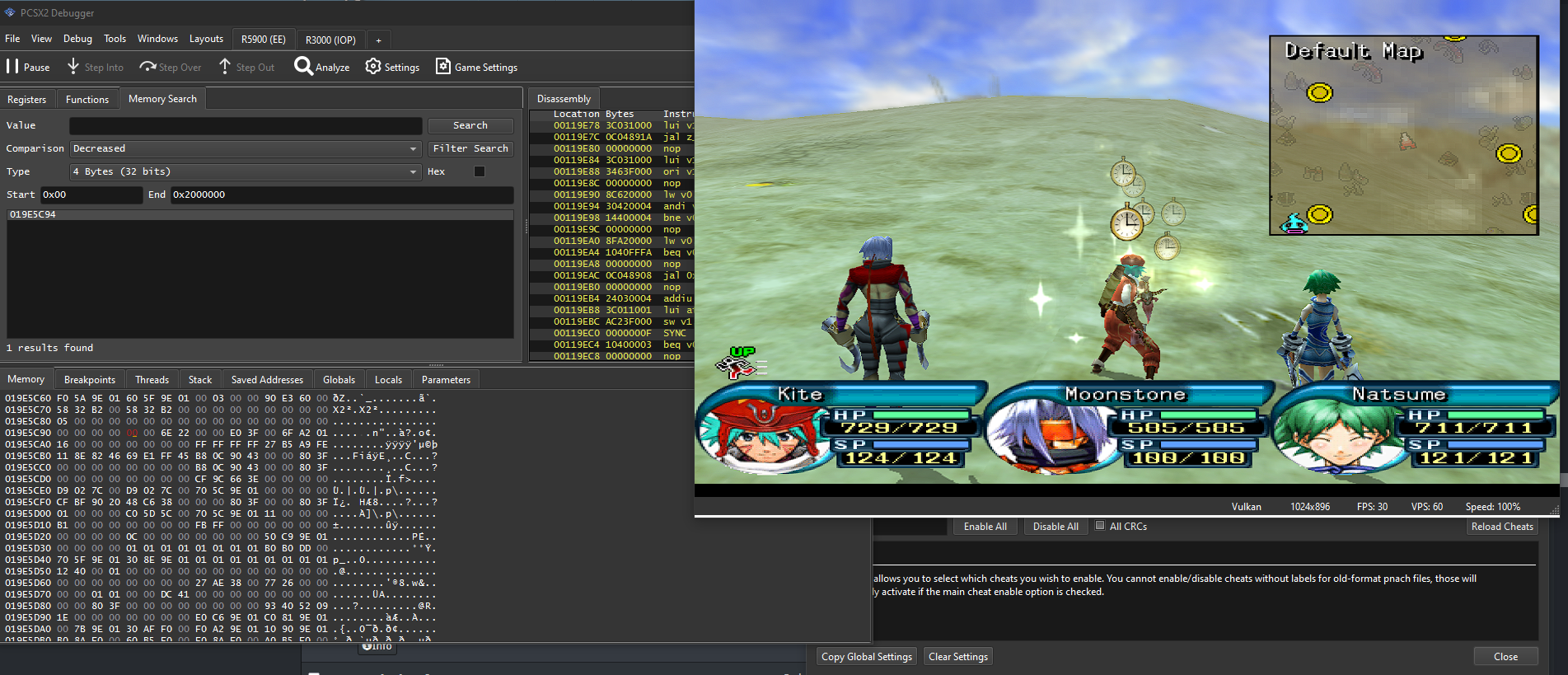Open the Layouts menu
The image size is (1568, 675).
click(206, 39)
